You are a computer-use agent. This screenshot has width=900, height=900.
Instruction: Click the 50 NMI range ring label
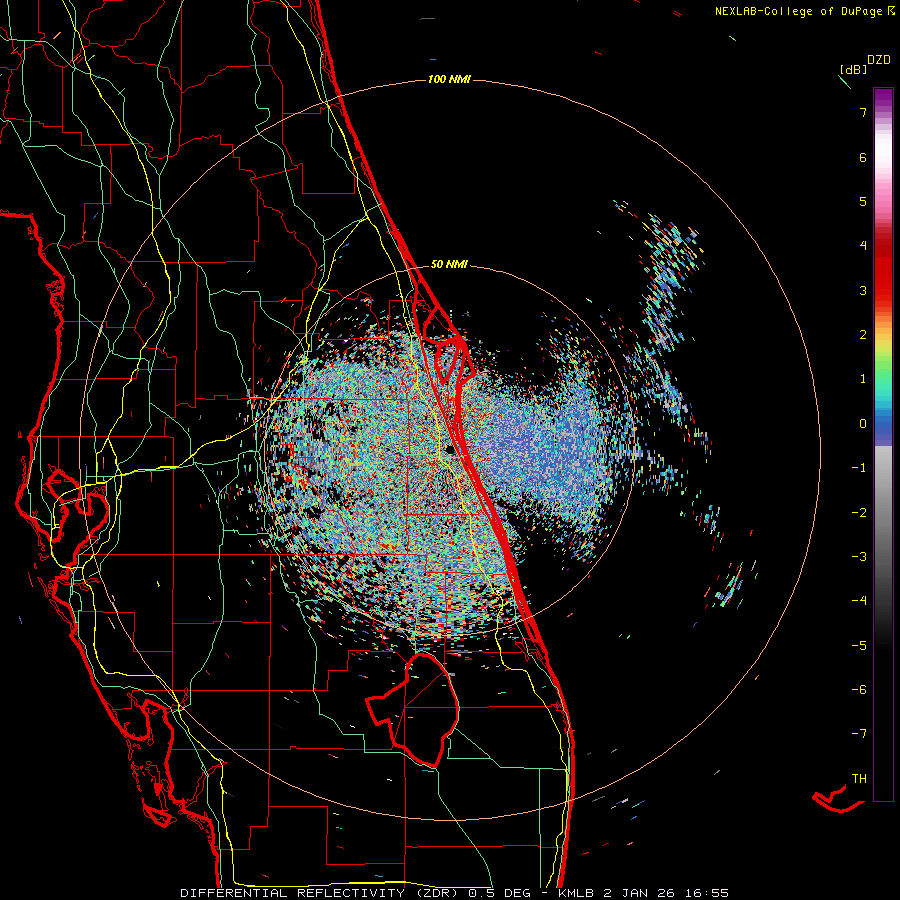(449, 264)
